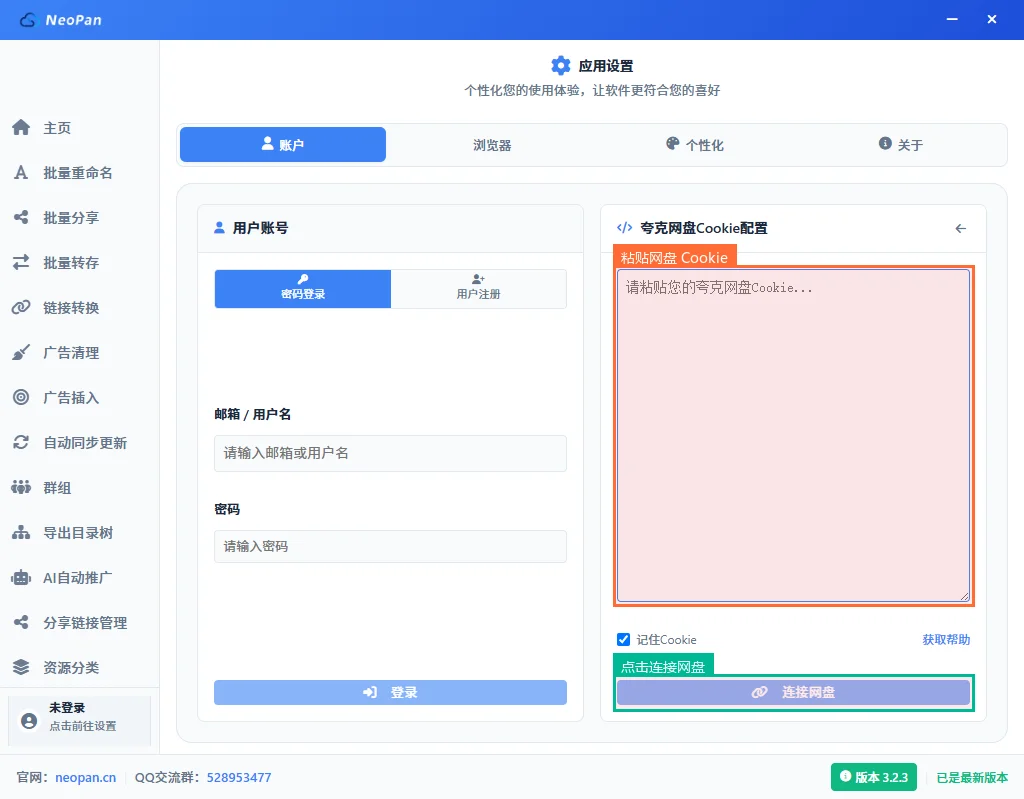Click the 已是最新版本 status text
Image resolution: width=1024 pixels, height=799 pixels.
972,777
